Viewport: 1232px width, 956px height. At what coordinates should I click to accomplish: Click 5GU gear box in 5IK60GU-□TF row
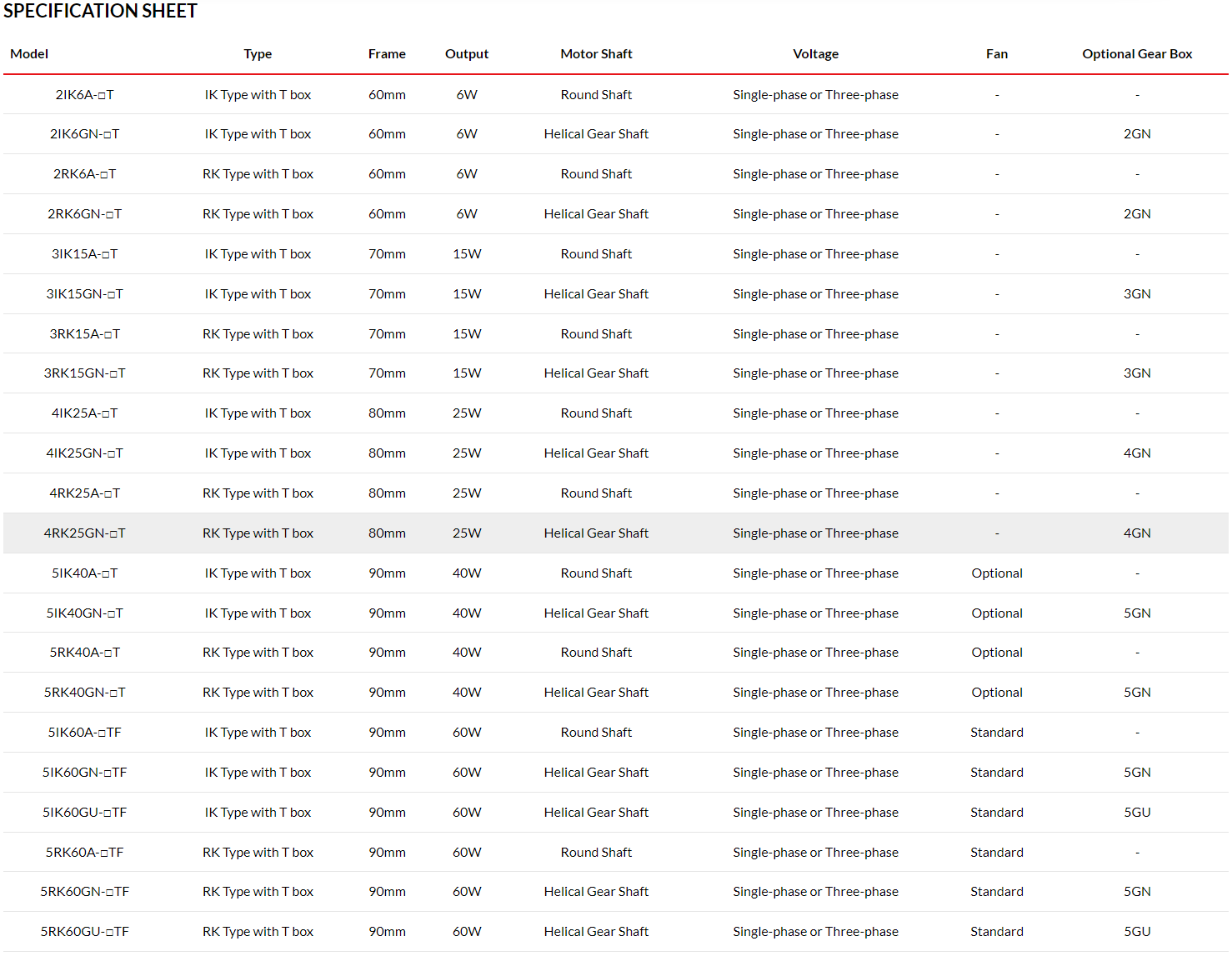[1137, 813]
